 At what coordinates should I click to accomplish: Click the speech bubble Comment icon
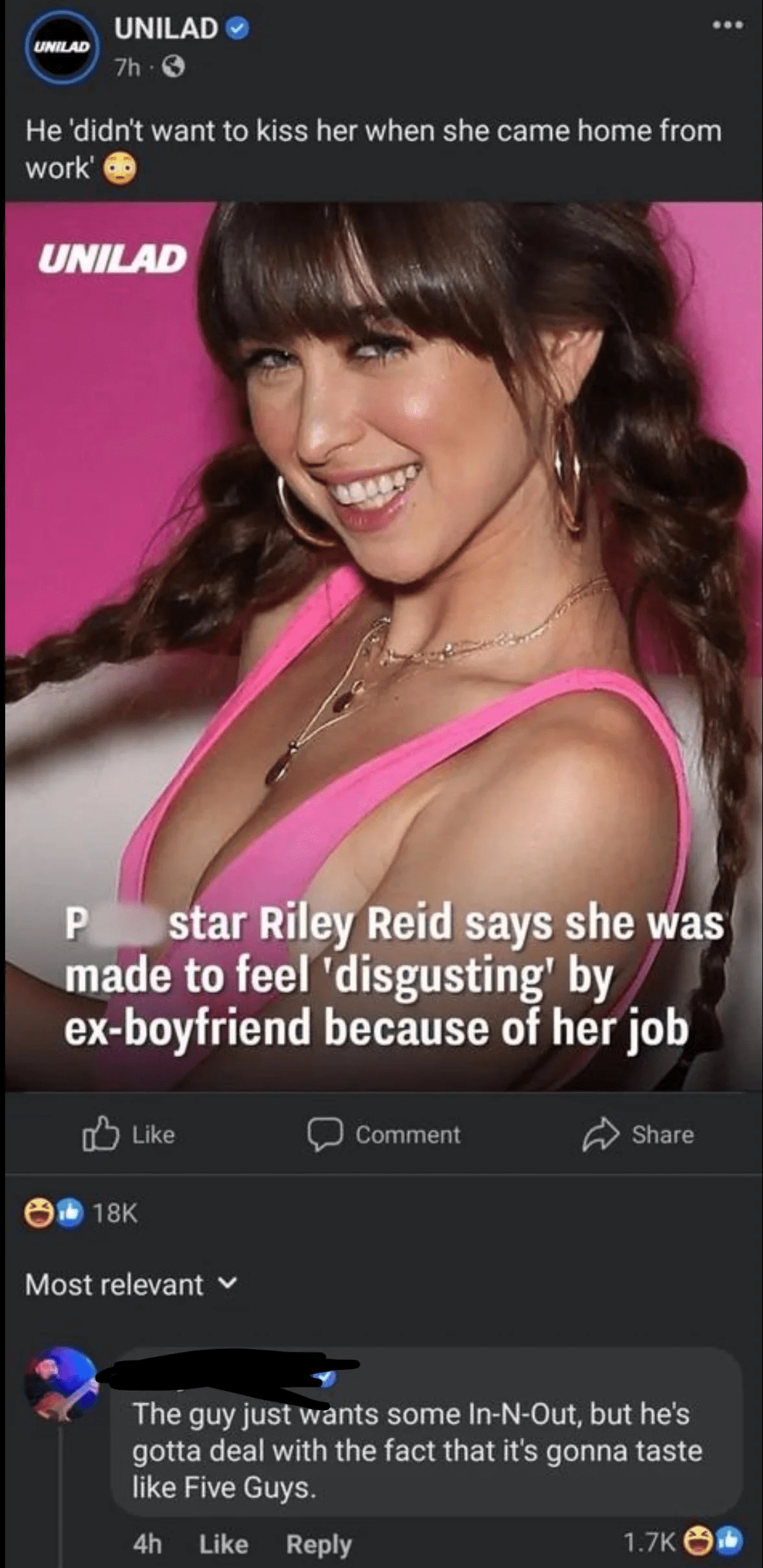tap(324, 1135)
